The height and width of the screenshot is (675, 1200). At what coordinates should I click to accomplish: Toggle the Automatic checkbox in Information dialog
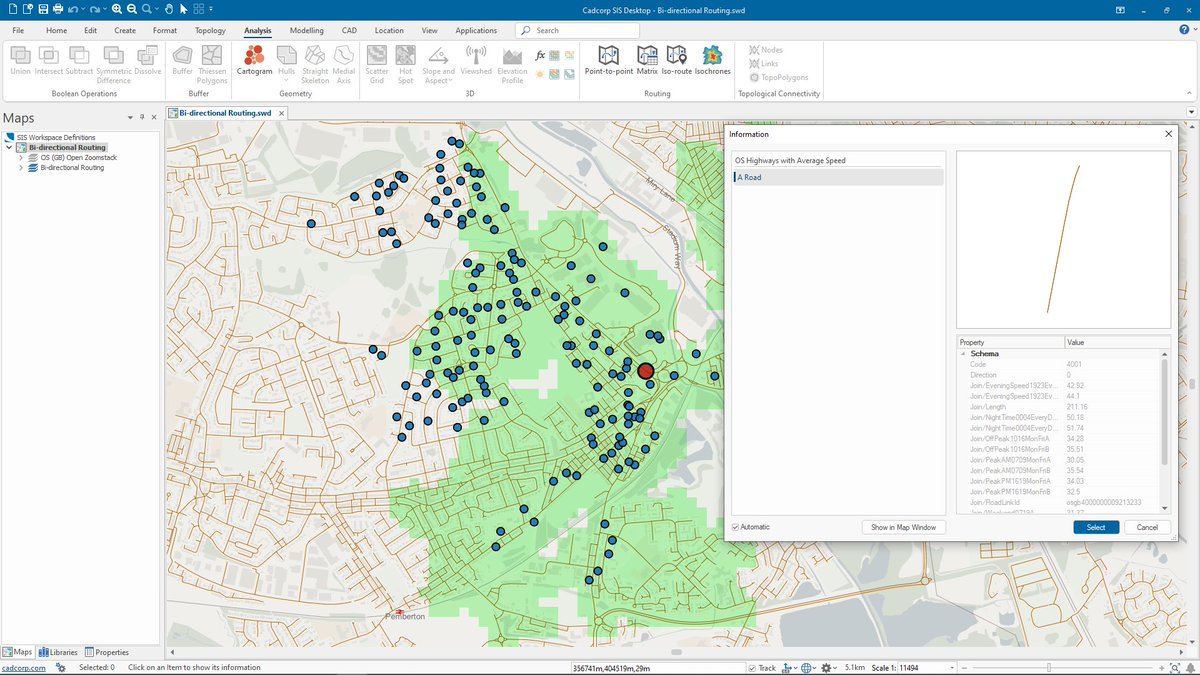tap(737, 527)
